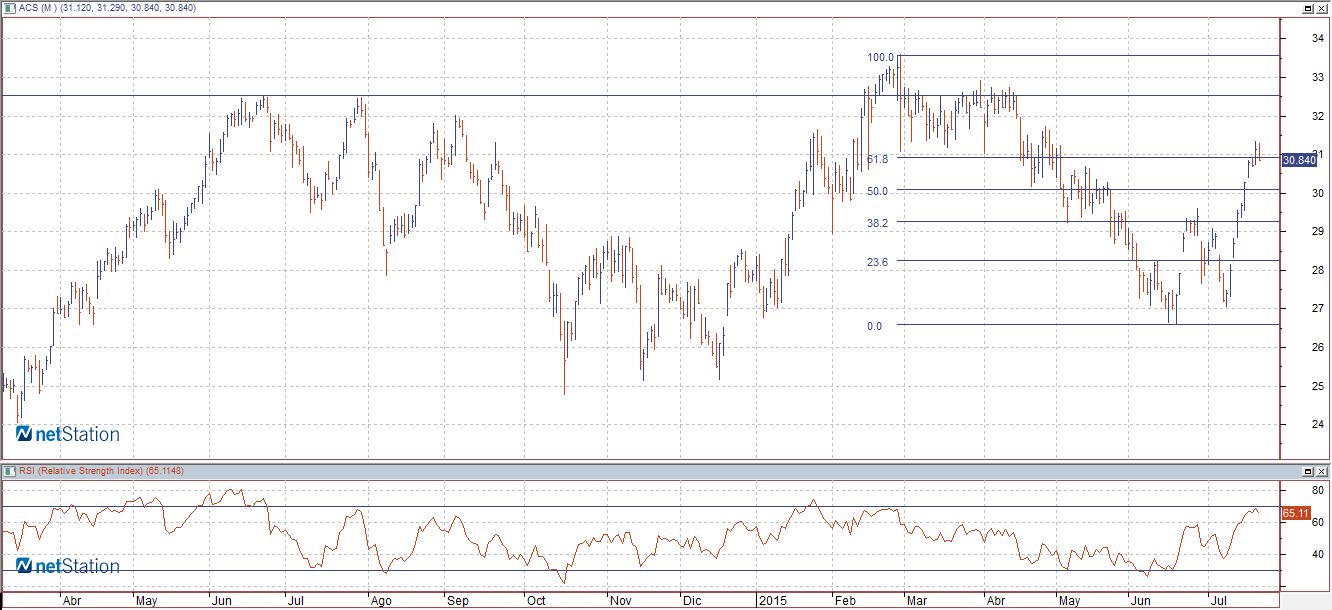Maximize the ACS price chart panel
Viewport: 1332px width, 610px height.
[1306, 8]
